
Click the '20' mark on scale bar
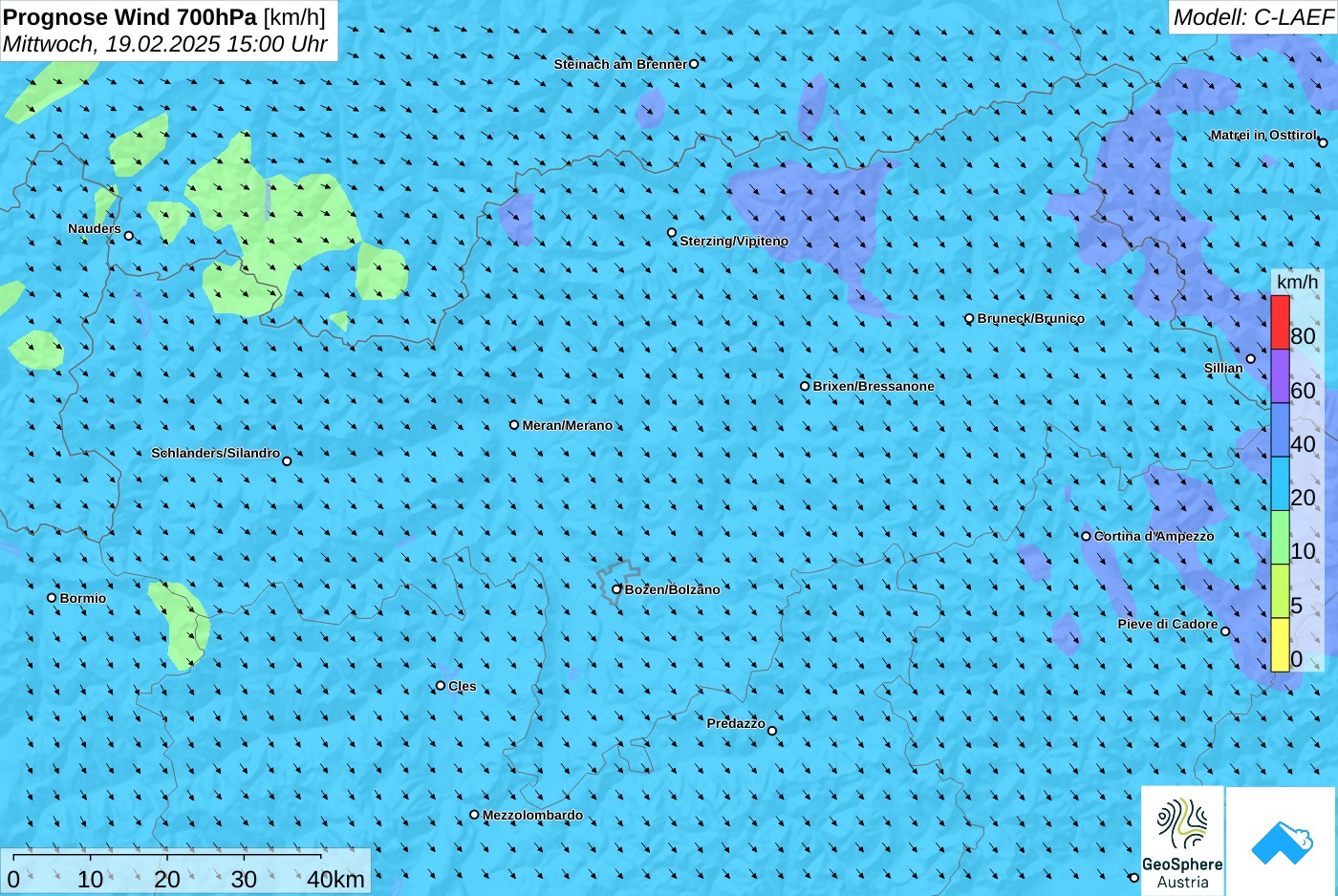click(167, 880)
